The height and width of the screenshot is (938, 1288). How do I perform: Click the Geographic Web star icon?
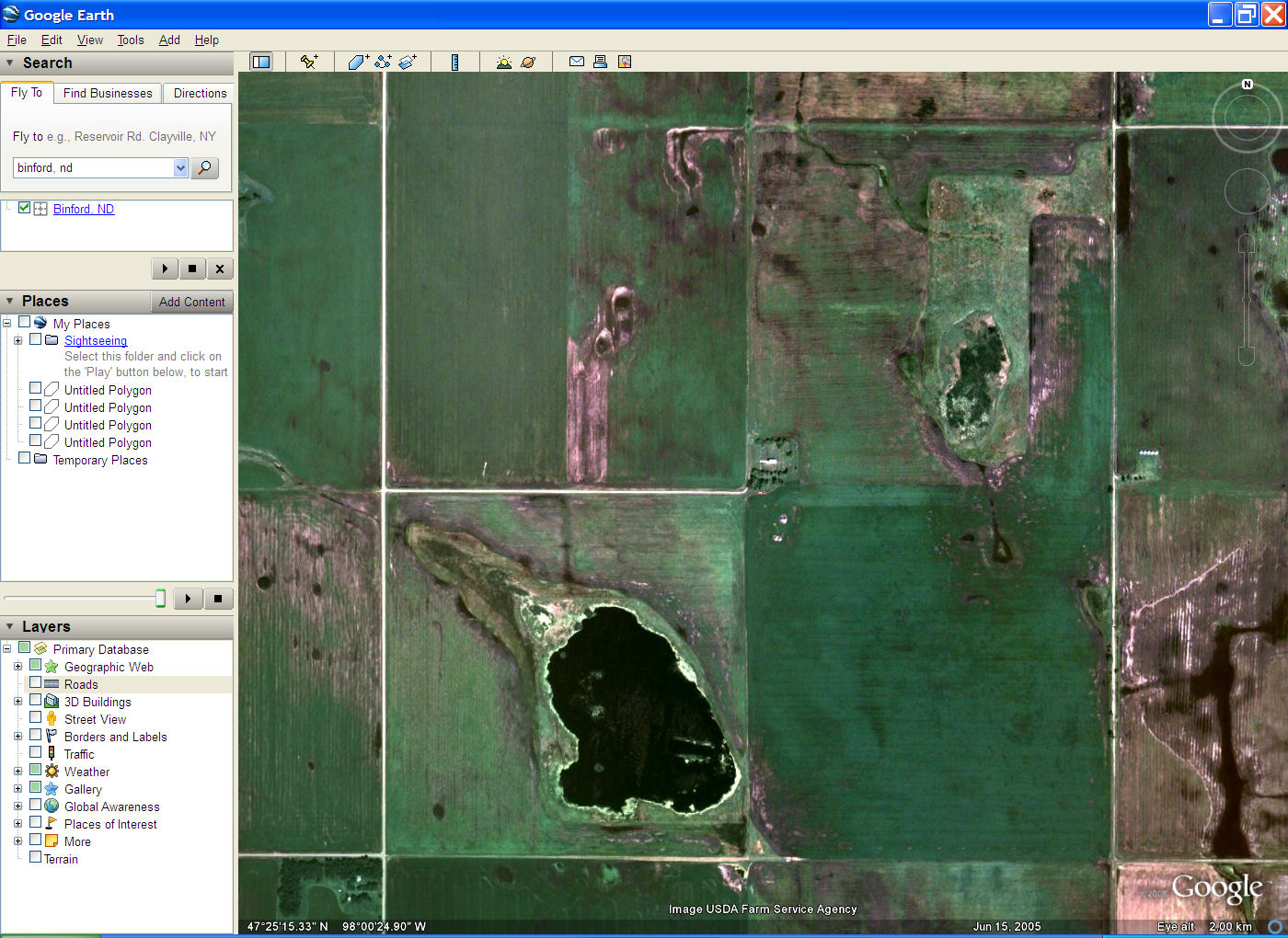tap(52, 666)
